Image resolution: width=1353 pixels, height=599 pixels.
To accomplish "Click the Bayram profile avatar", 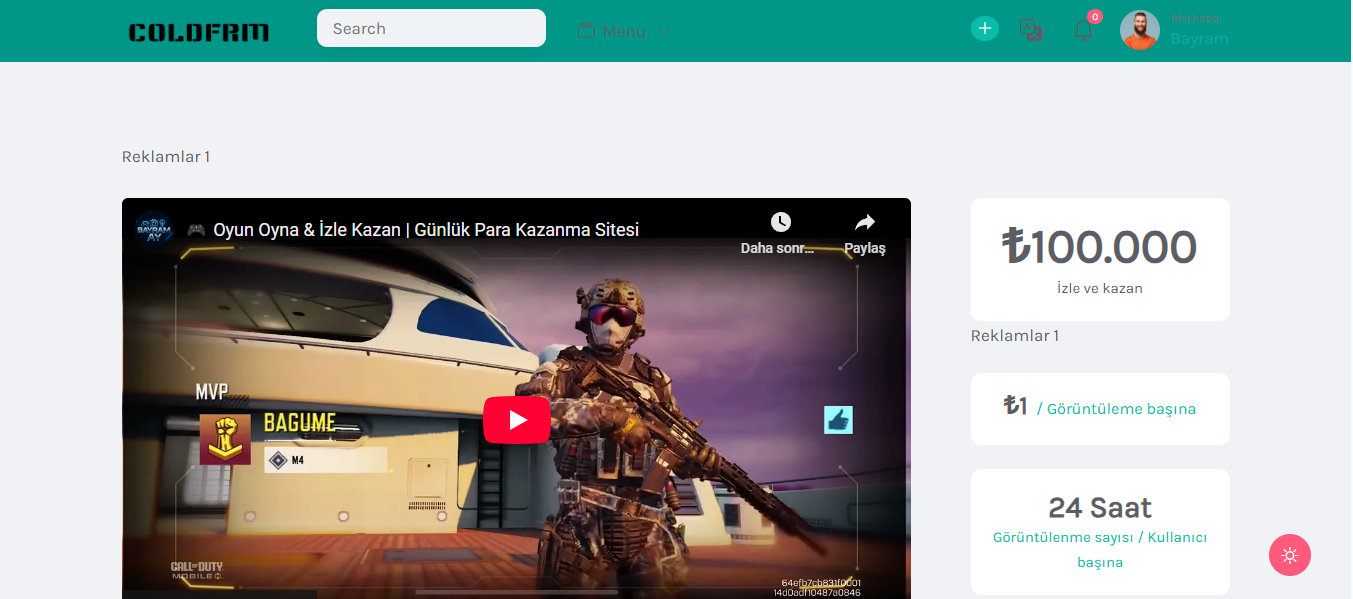I will click(x=1140, y=30).
